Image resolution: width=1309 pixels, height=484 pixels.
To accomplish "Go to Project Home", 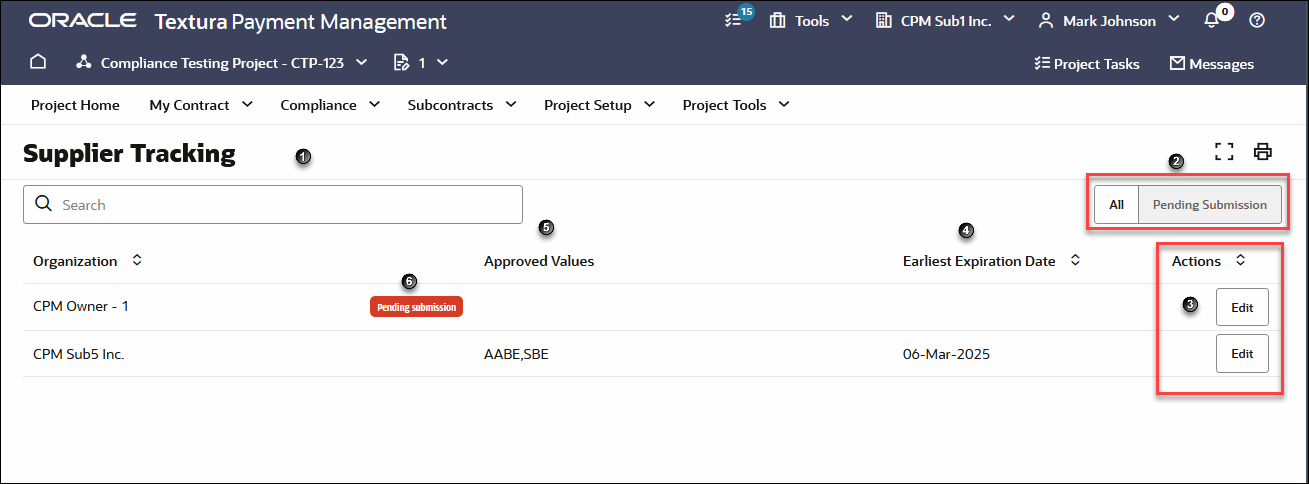I will (75, 105).
